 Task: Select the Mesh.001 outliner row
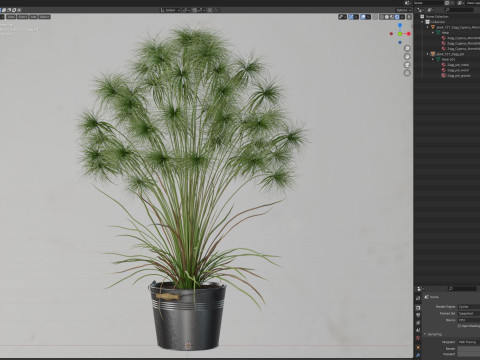[x=448, y=59]
